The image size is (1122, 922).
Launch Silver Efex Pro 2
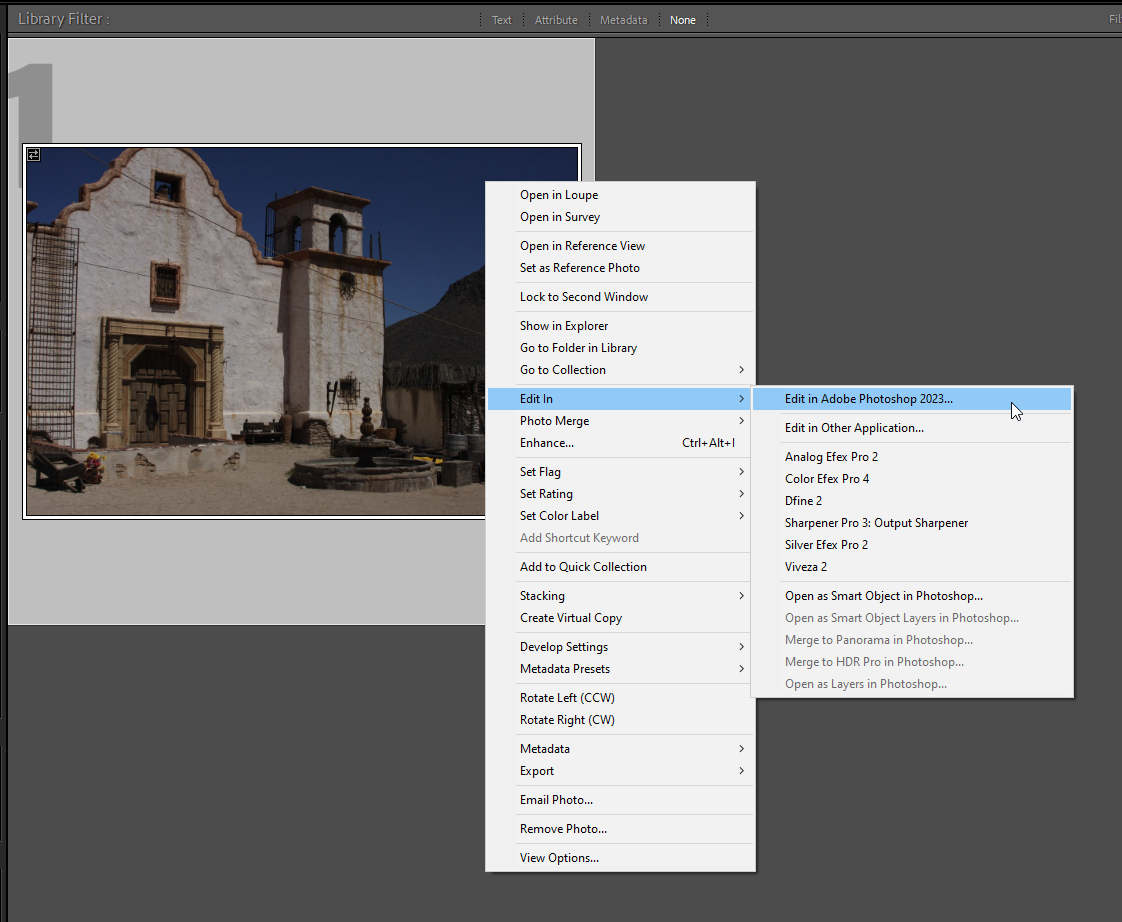(x=826, y=544)
